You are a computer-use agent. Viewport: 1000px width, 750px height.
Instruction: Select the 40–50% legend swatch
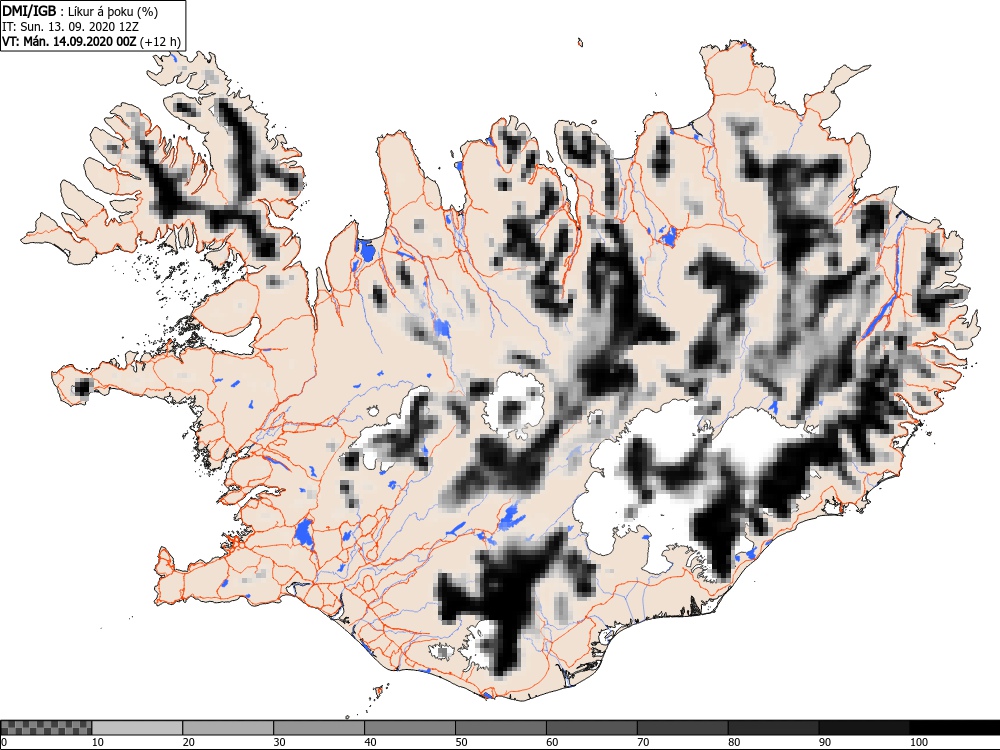coord(410,728)
